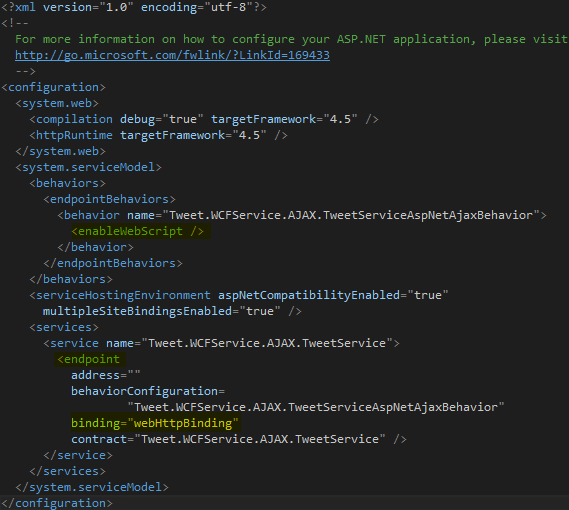Image resolution: width=569 pixels, height=510 pixels.
Task: Select the highlighted endpoint tag
Action: click(x=89, y=359)
